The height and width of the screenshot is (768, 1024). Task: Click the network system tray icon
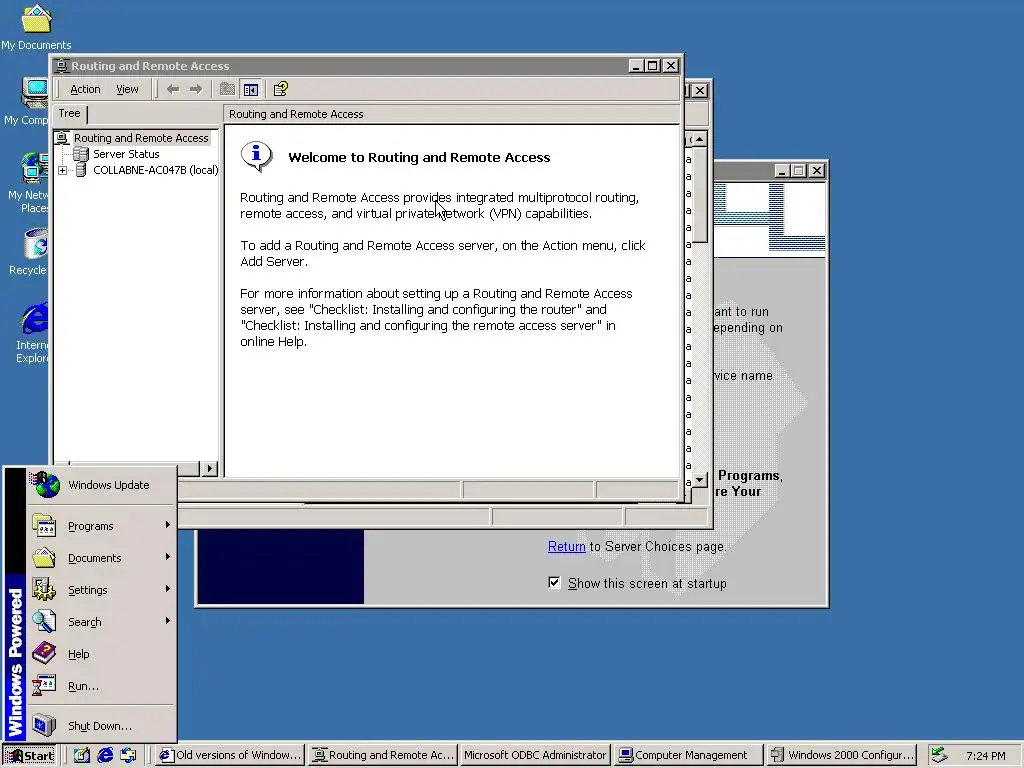pos(939,756)
